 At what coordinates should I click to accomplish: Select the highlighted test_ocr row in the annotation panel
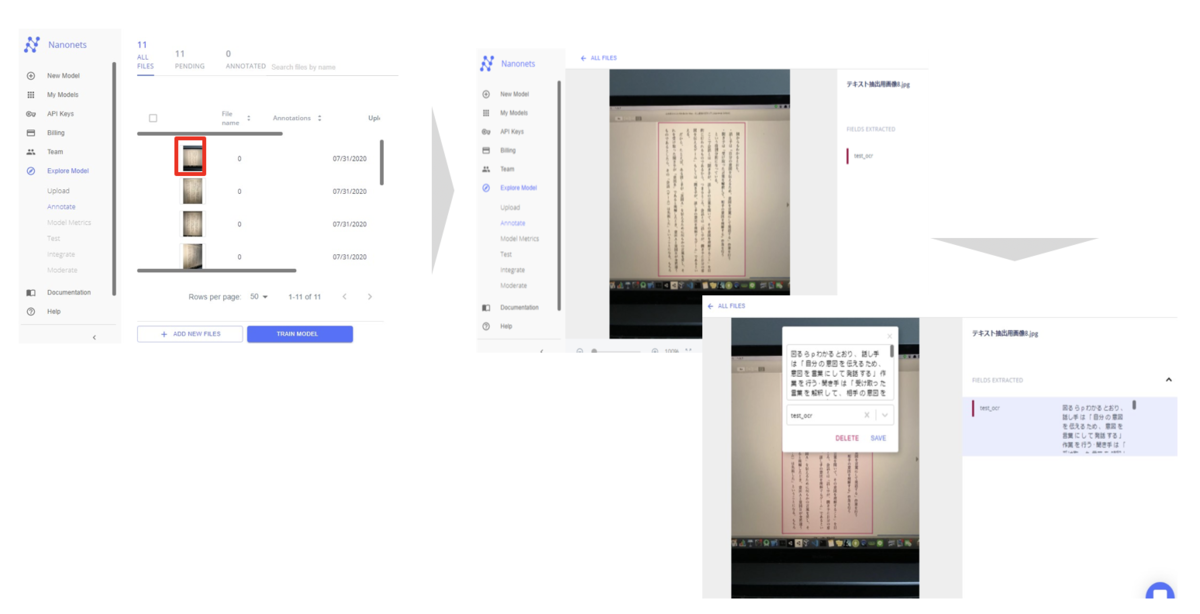pyautogui.click(x=1069, y=427)
